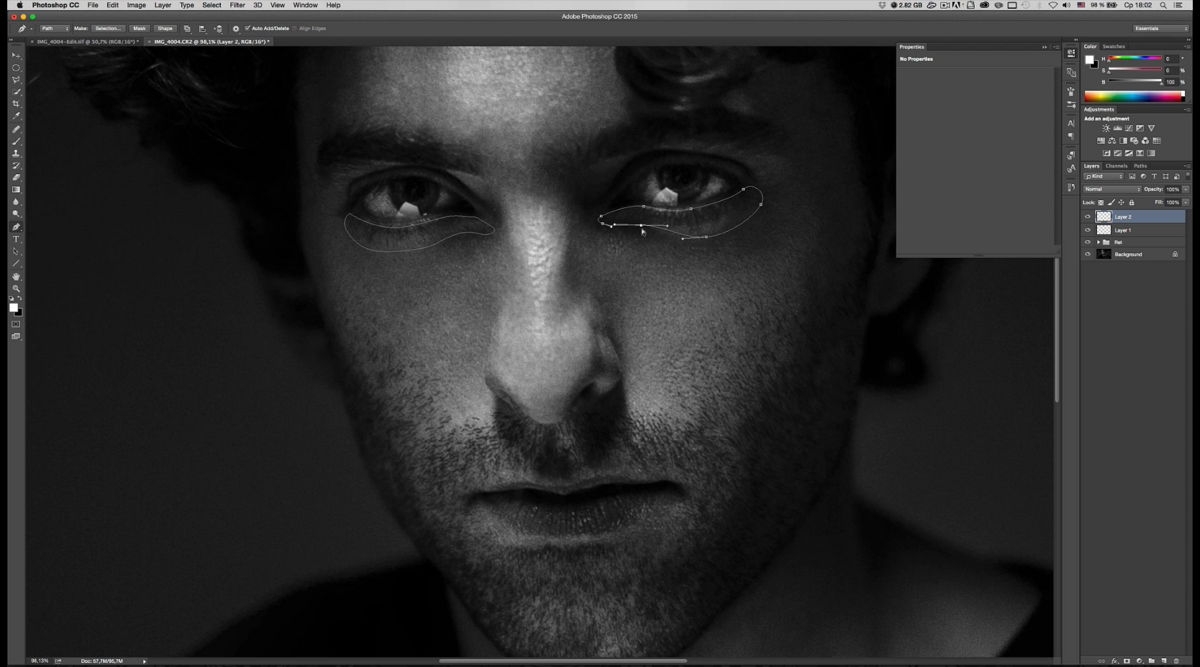This screenshot has height=667, width=1200.
Task: Toggle lock position
Action: pyautogui.click(x=1121, y=202)
